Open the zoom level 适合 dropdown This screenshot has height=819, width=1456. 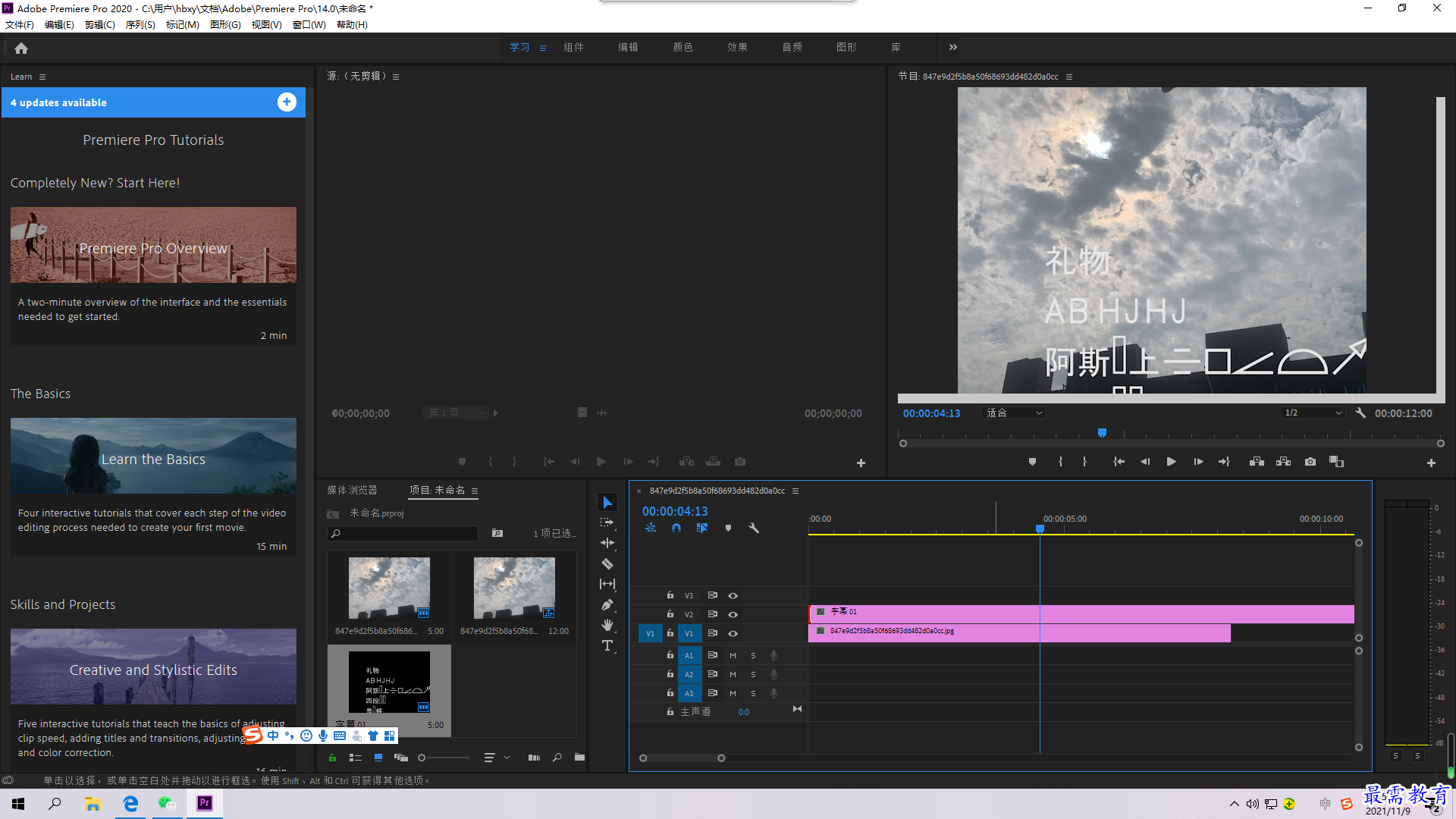[x=1014, y=413]
